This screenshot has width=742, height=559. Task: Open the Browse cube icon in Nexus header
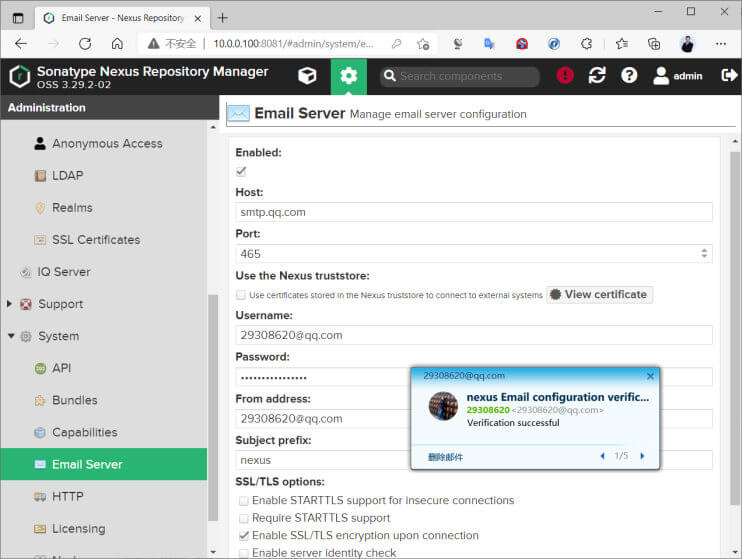307,76
